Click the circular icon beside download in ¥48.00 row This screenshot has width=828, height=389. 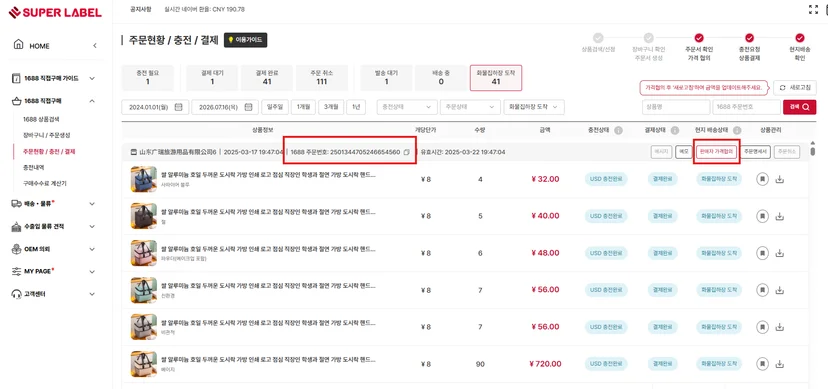763,253
